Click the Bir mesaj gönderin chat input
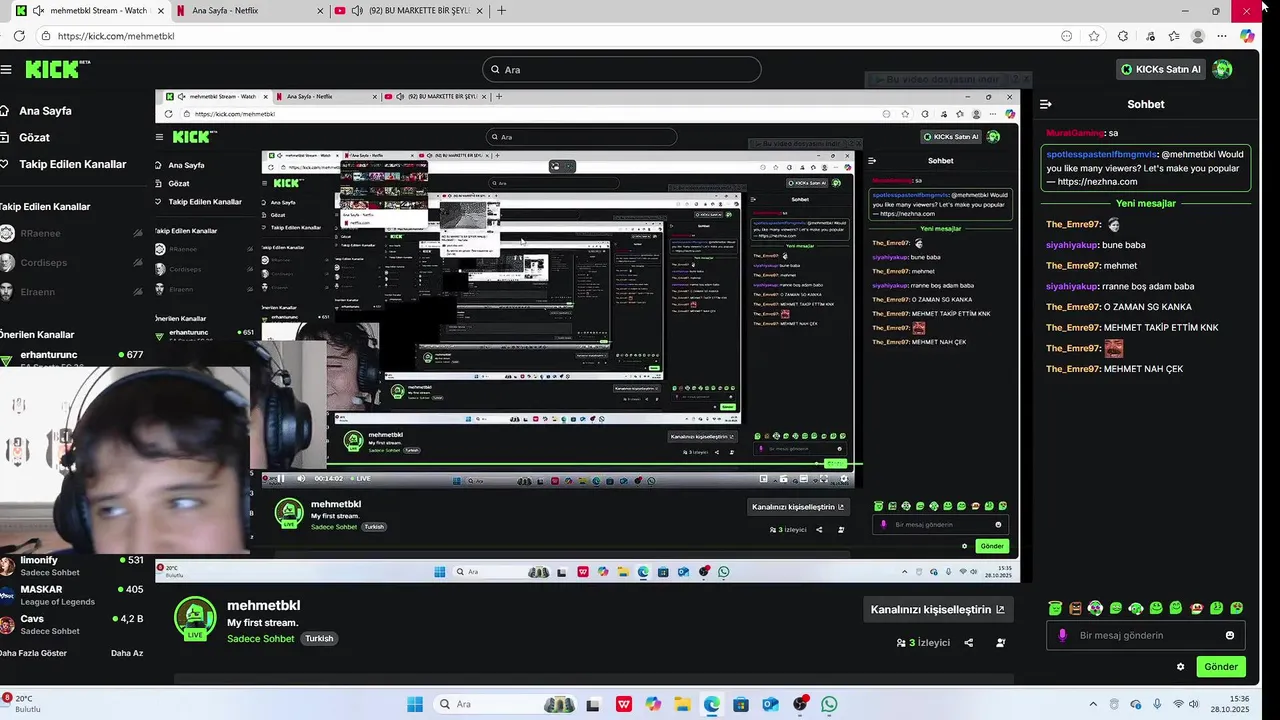 tap(1144, 635)
